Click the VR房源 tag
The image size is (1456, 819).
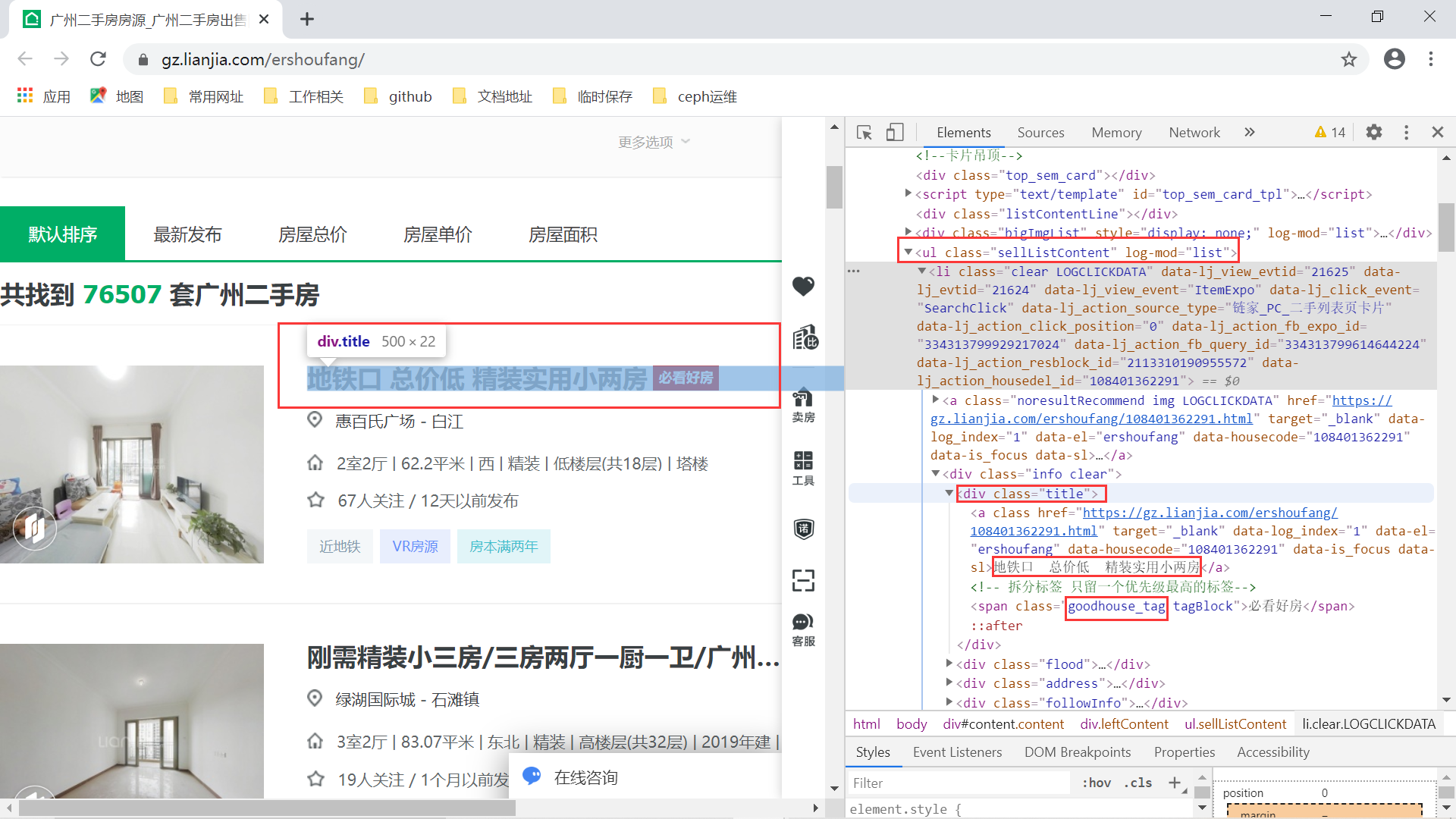(x=415, y=546)
